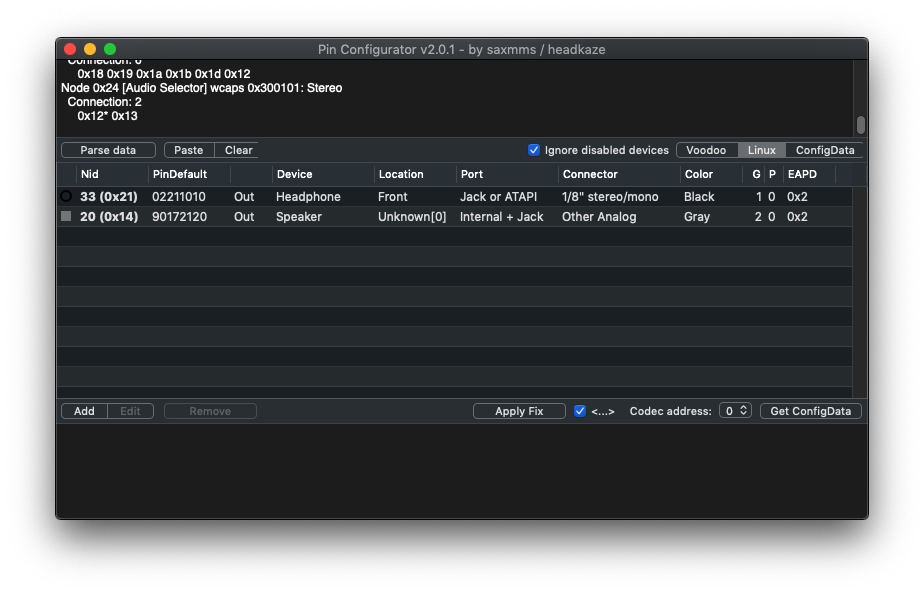Click the Add node button

[x=84, y=411]
